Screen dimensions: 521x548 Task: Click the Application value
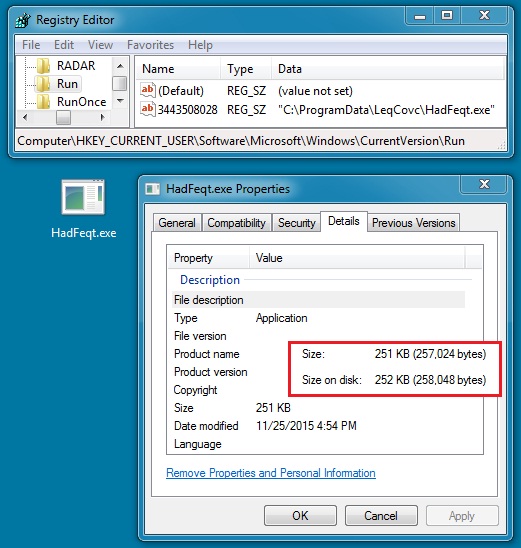[x=282, y=318]
